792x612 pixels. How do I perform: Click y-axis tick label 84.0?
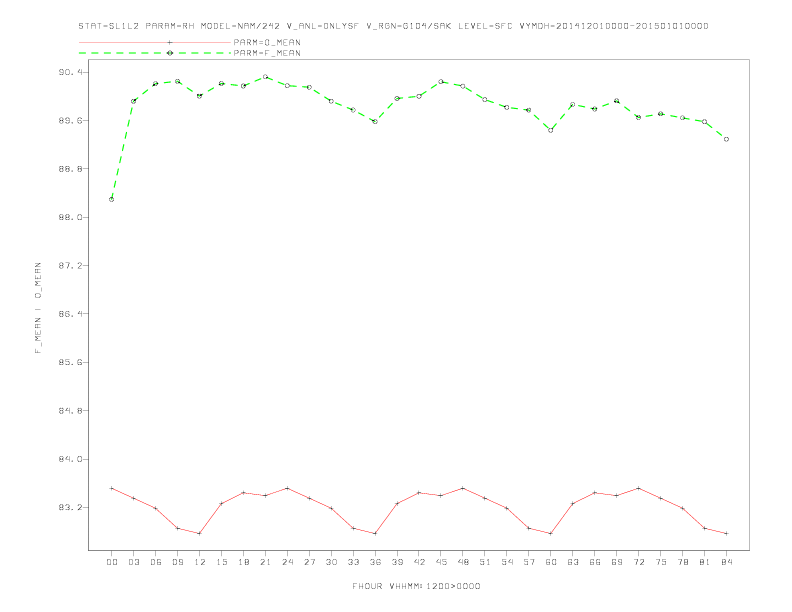[70, 459]
